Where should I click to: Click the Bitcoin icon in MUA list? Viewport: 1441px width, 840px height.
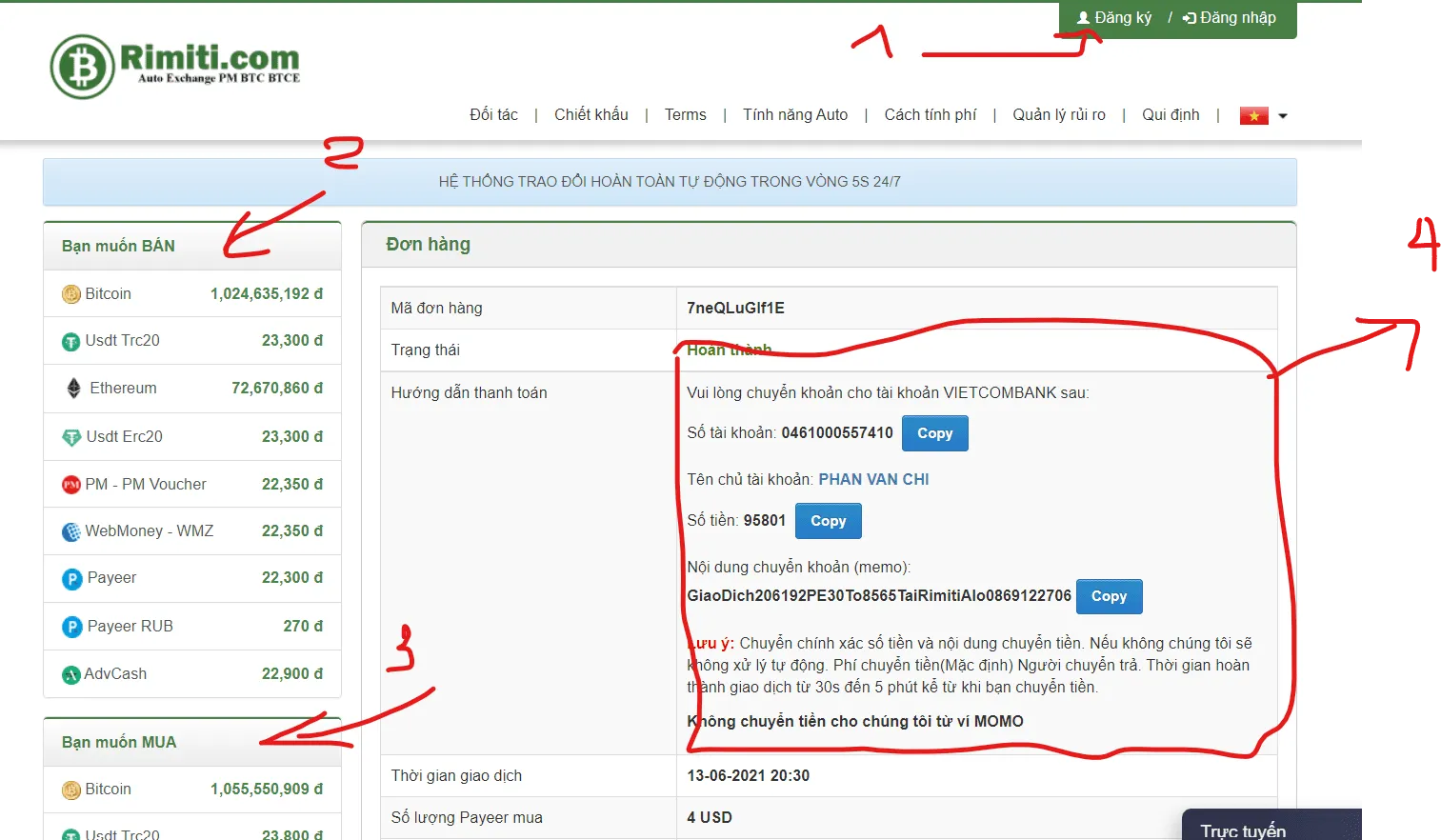(71, 790)
